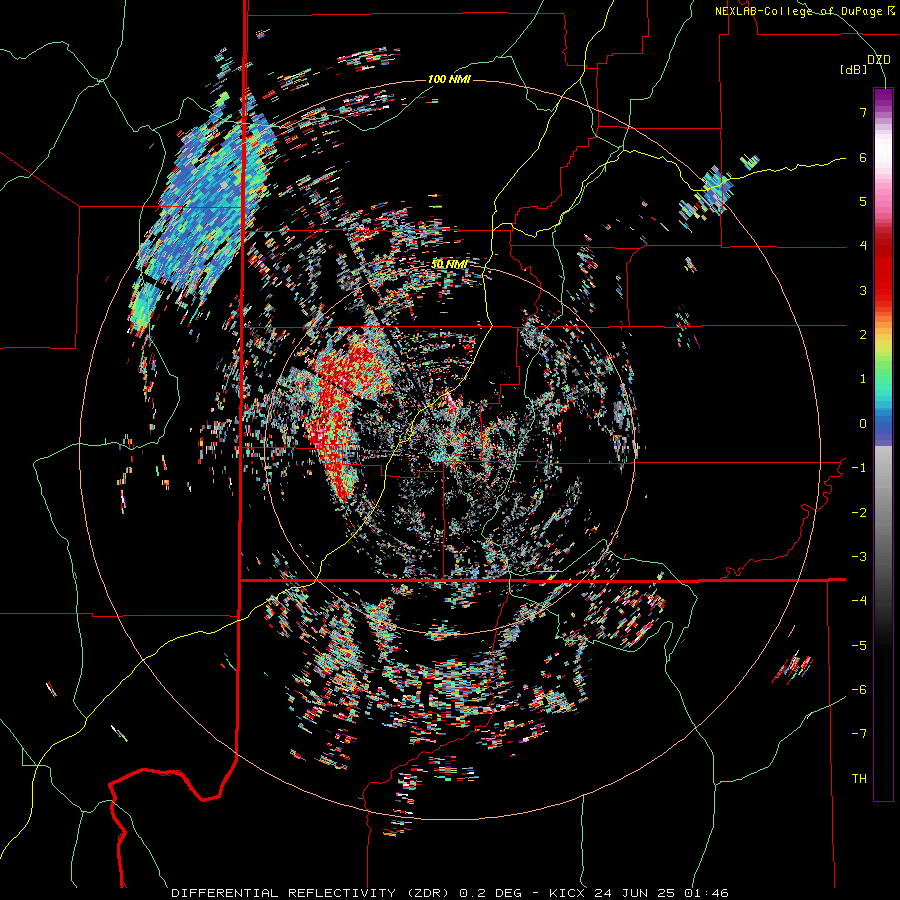The image size is (900, 900).
Task: Click the scale value -4 label
Action: 859,600
